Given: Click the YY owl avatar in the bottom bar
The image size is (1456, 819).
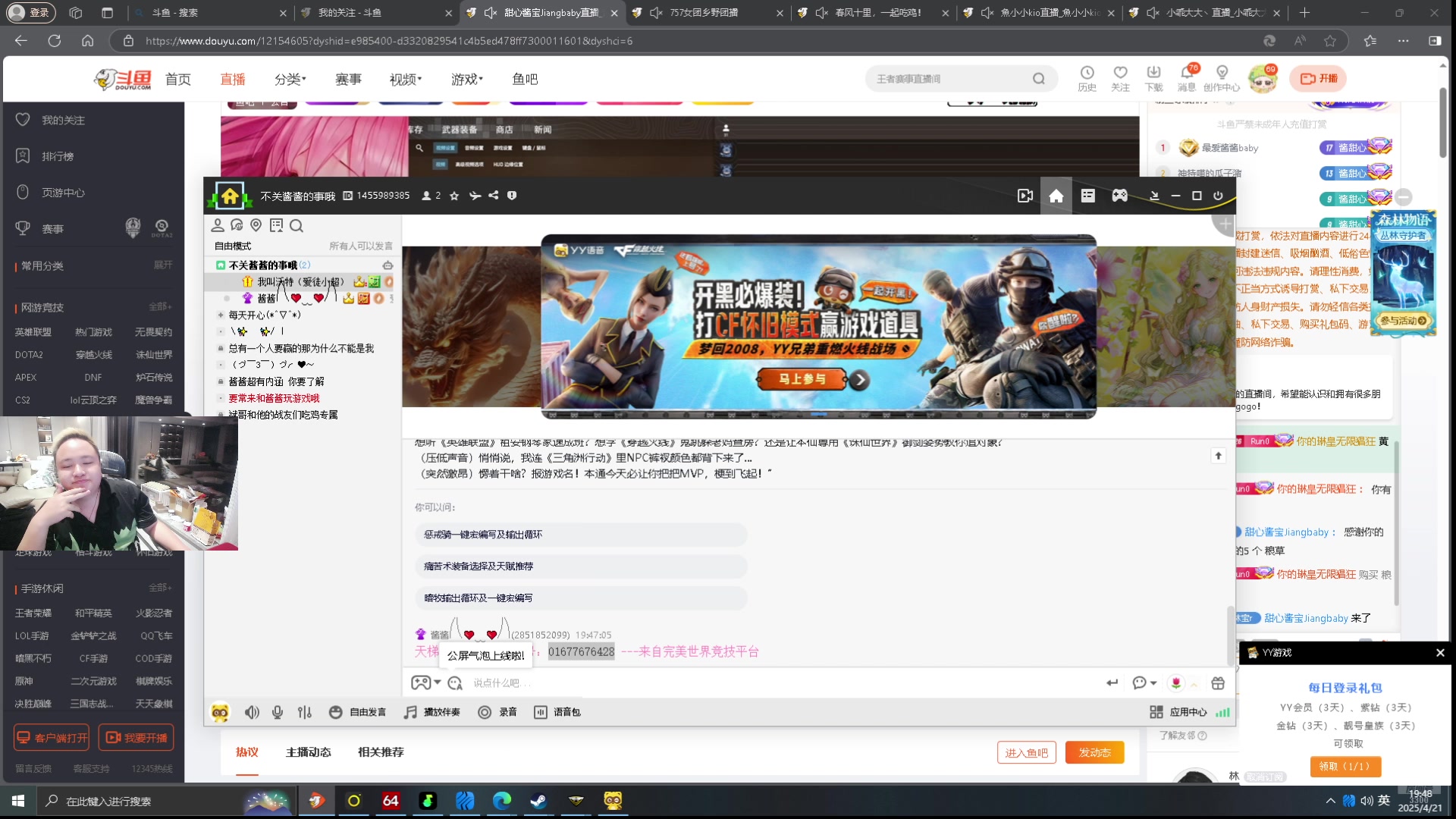Looking at the screenshot, I should tap(220, 712).
